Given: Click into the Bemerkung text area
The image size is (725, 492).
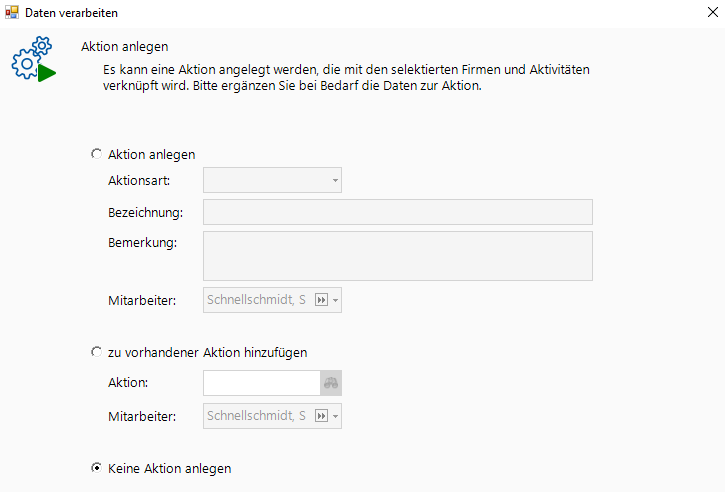Looking at the screenshot, I should click(397, 256).
